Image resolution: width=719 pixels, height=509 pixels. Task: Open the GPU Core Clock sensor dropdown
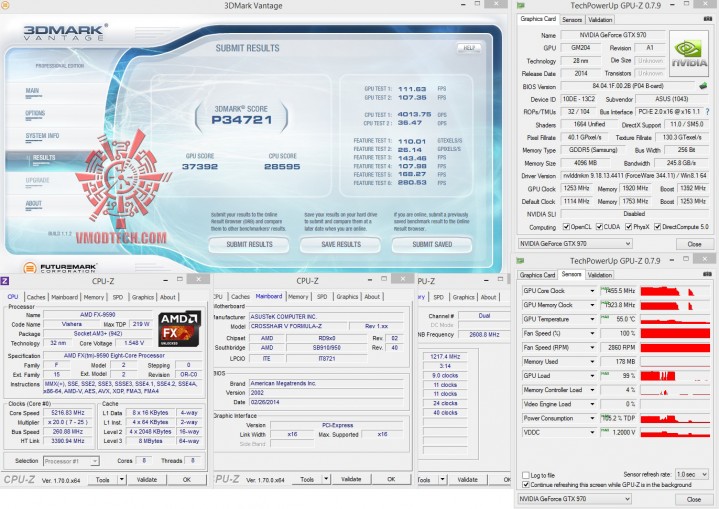coord(592,291)
